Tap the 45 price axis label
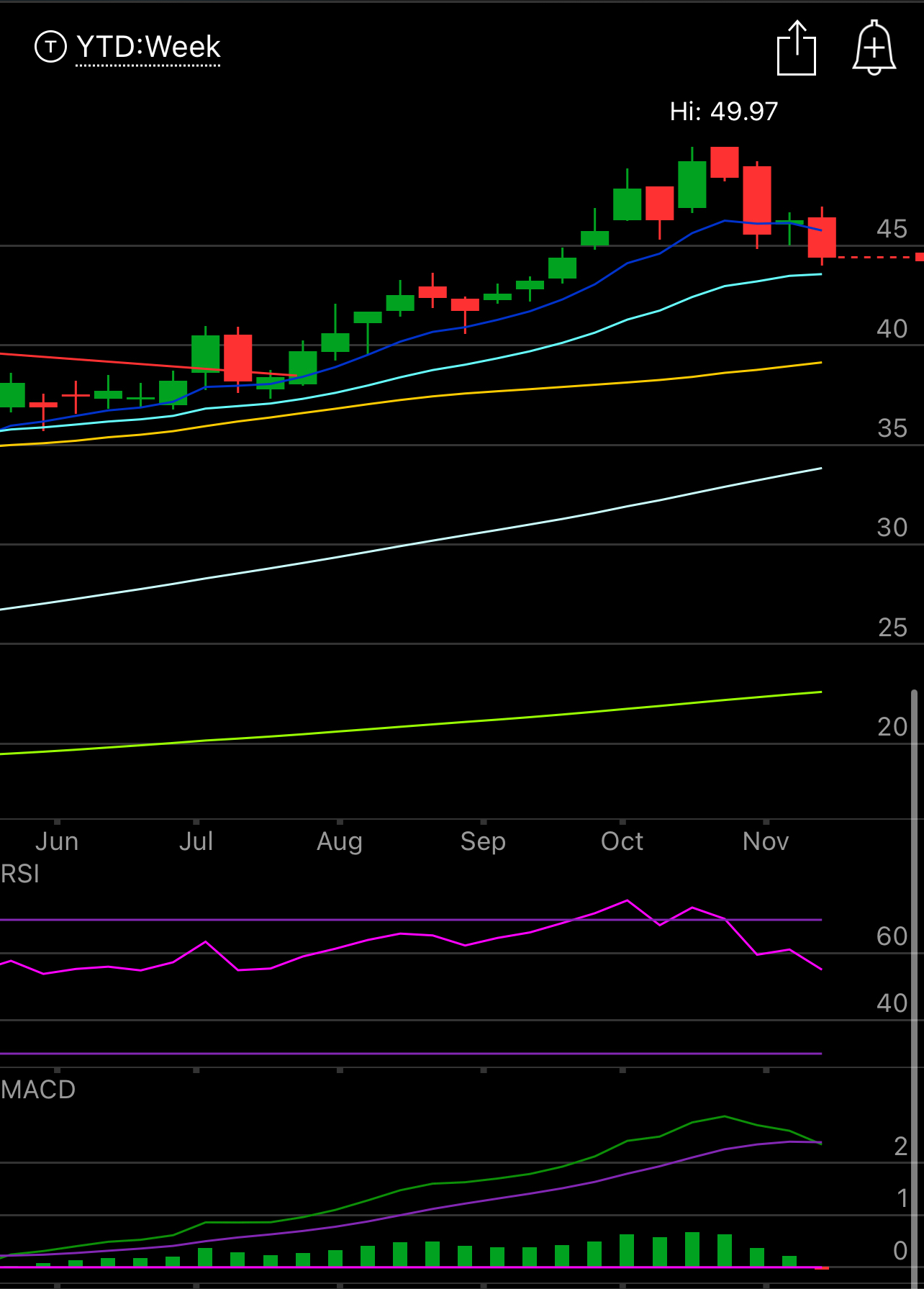 pyautogui.click(x=892, y=230)
